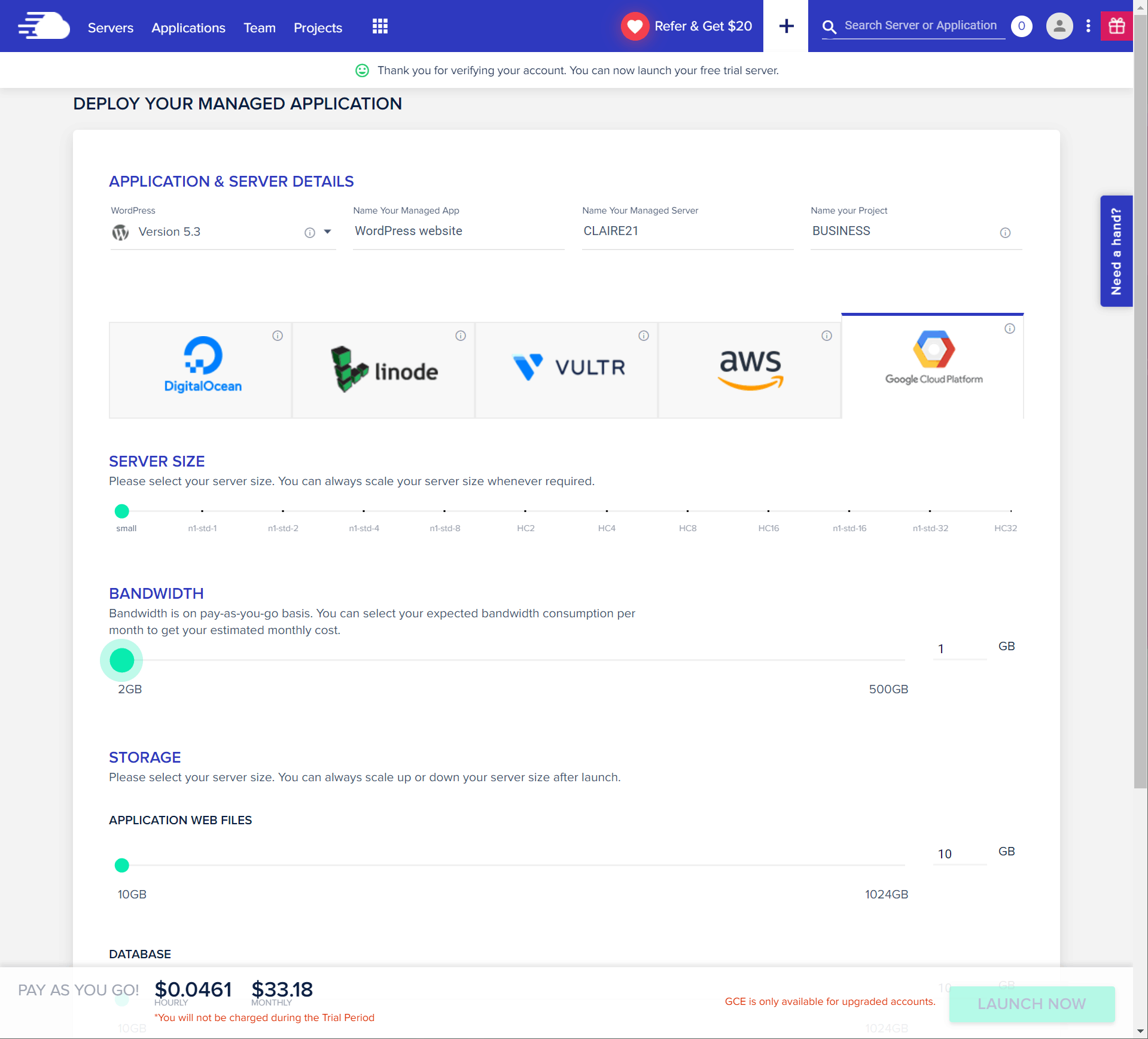The image size is (1148, 1039).
Task: Select the Vultr provider tab
Action: point(567,370)
